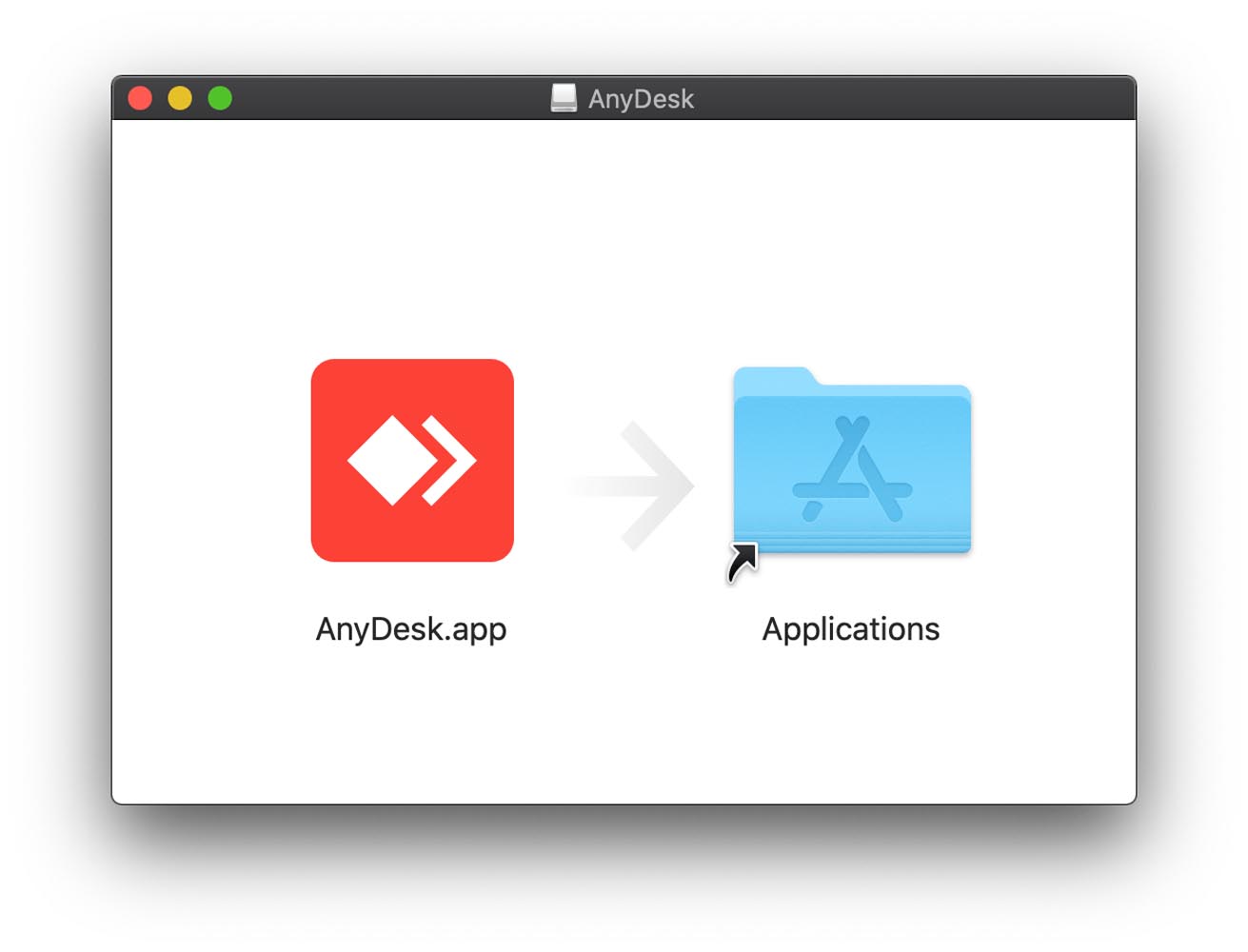Viewport: 1248px width, 952px height.
Task: Click the AnyDesk.app file name label
Action: 411,629
